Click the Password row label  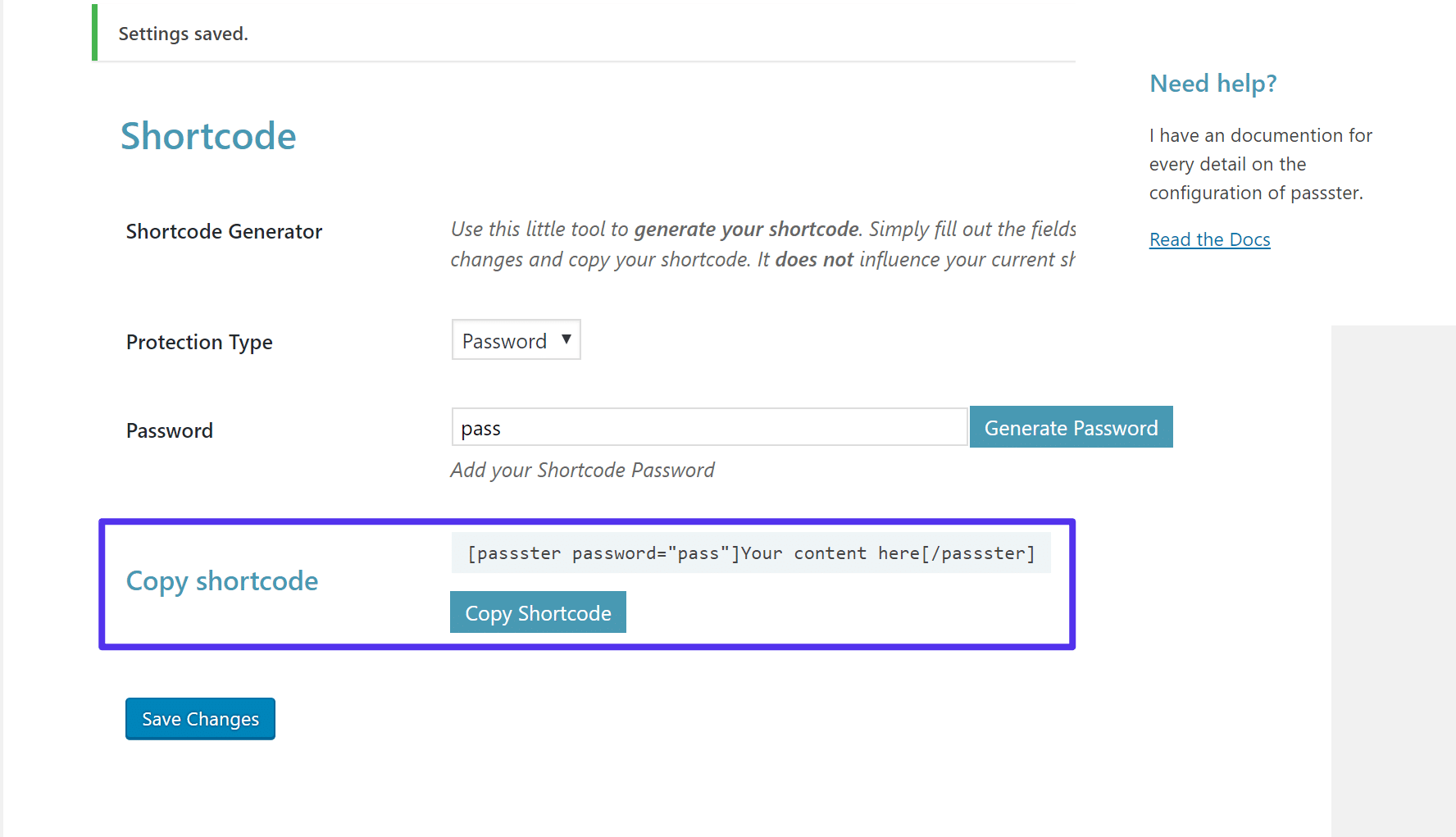point(169,430)
